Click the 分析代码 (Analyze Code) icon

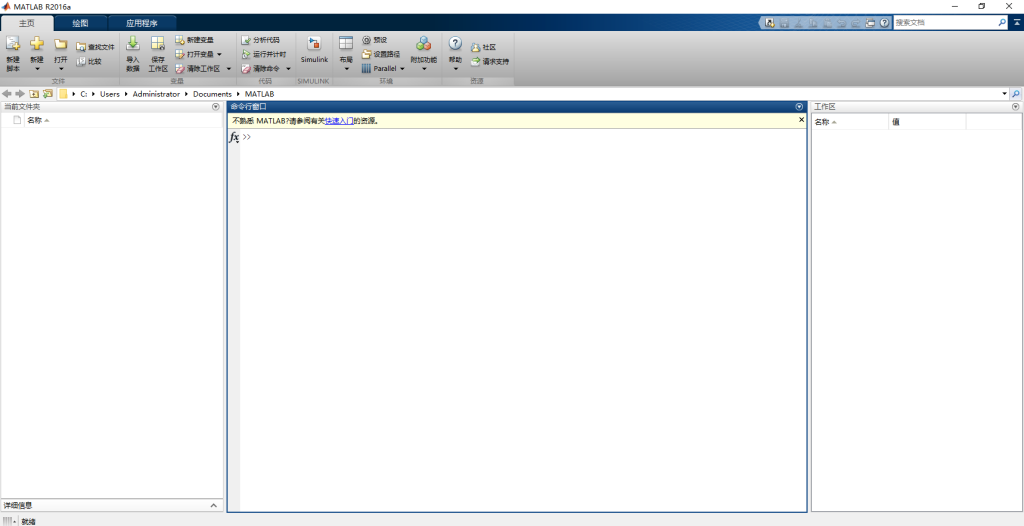[246, 40]
